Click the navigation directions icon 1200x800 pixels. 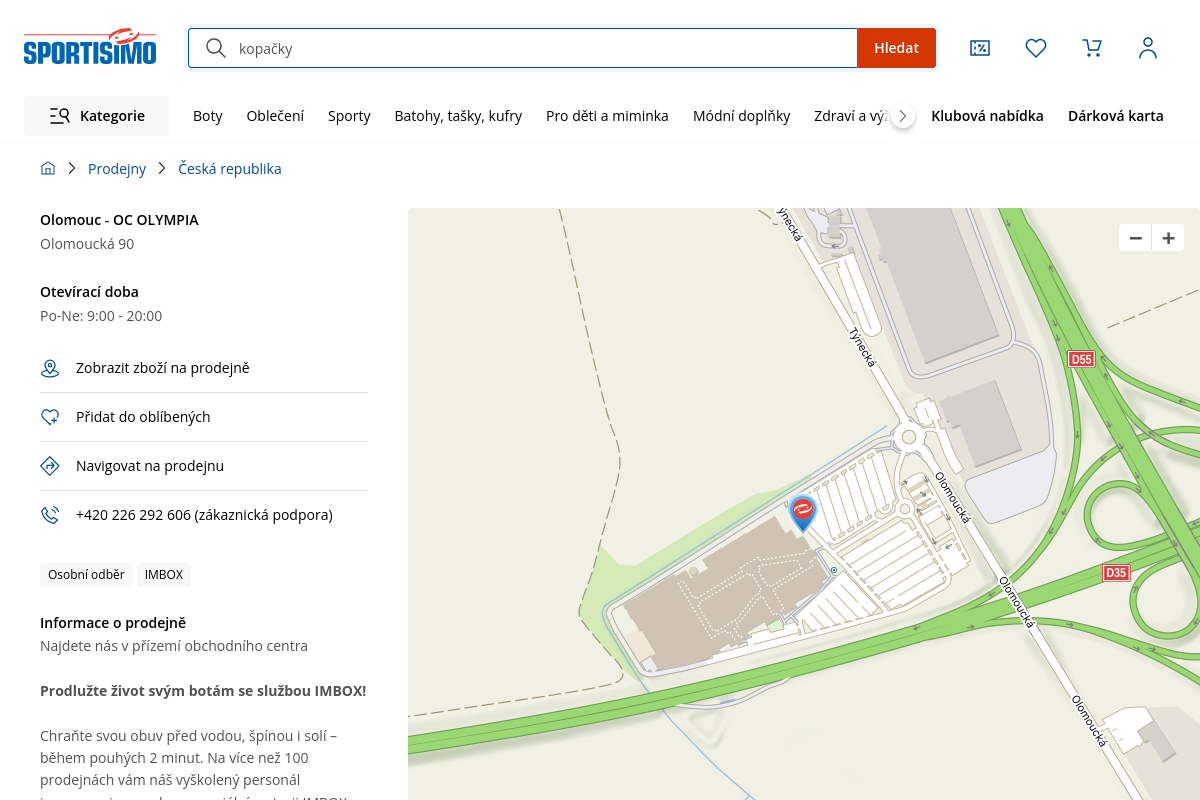50,466
